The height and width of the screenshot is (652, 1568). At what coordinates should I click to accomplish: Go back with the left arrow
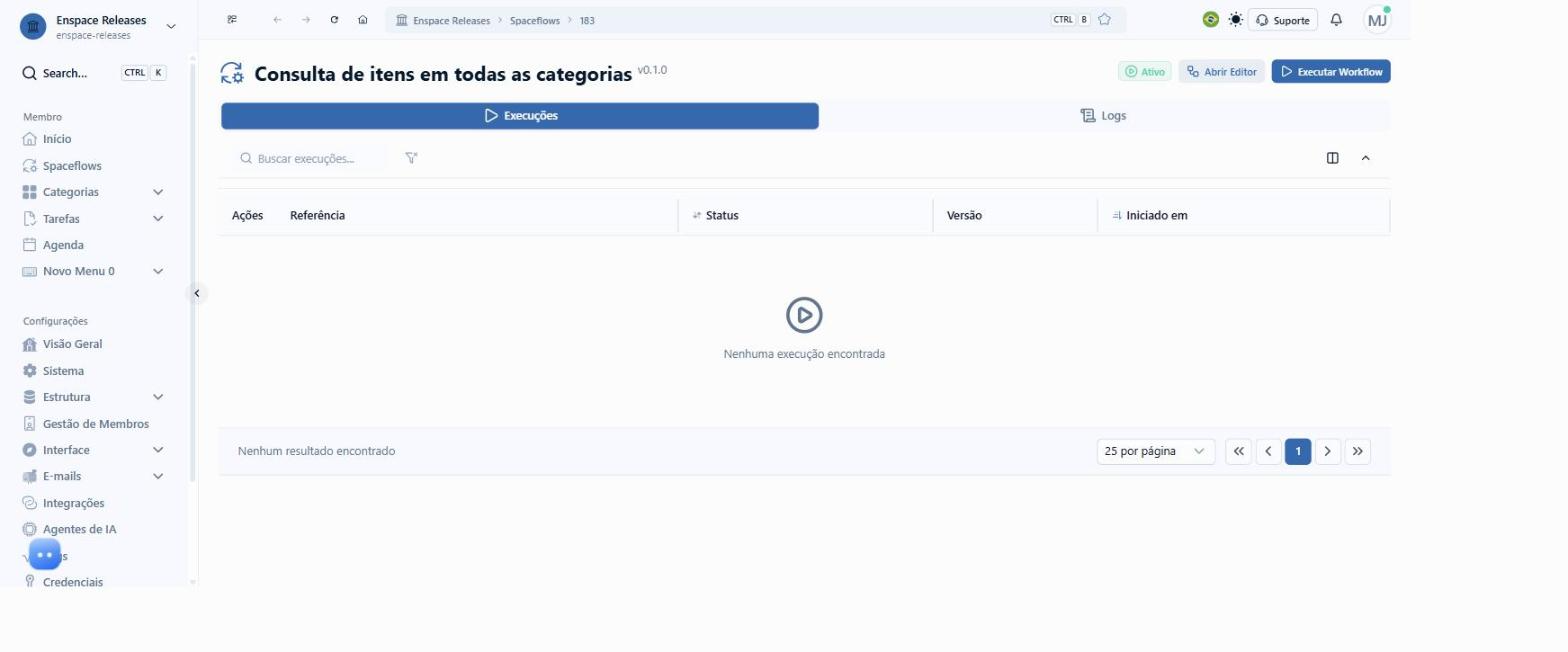pos(277,20)
